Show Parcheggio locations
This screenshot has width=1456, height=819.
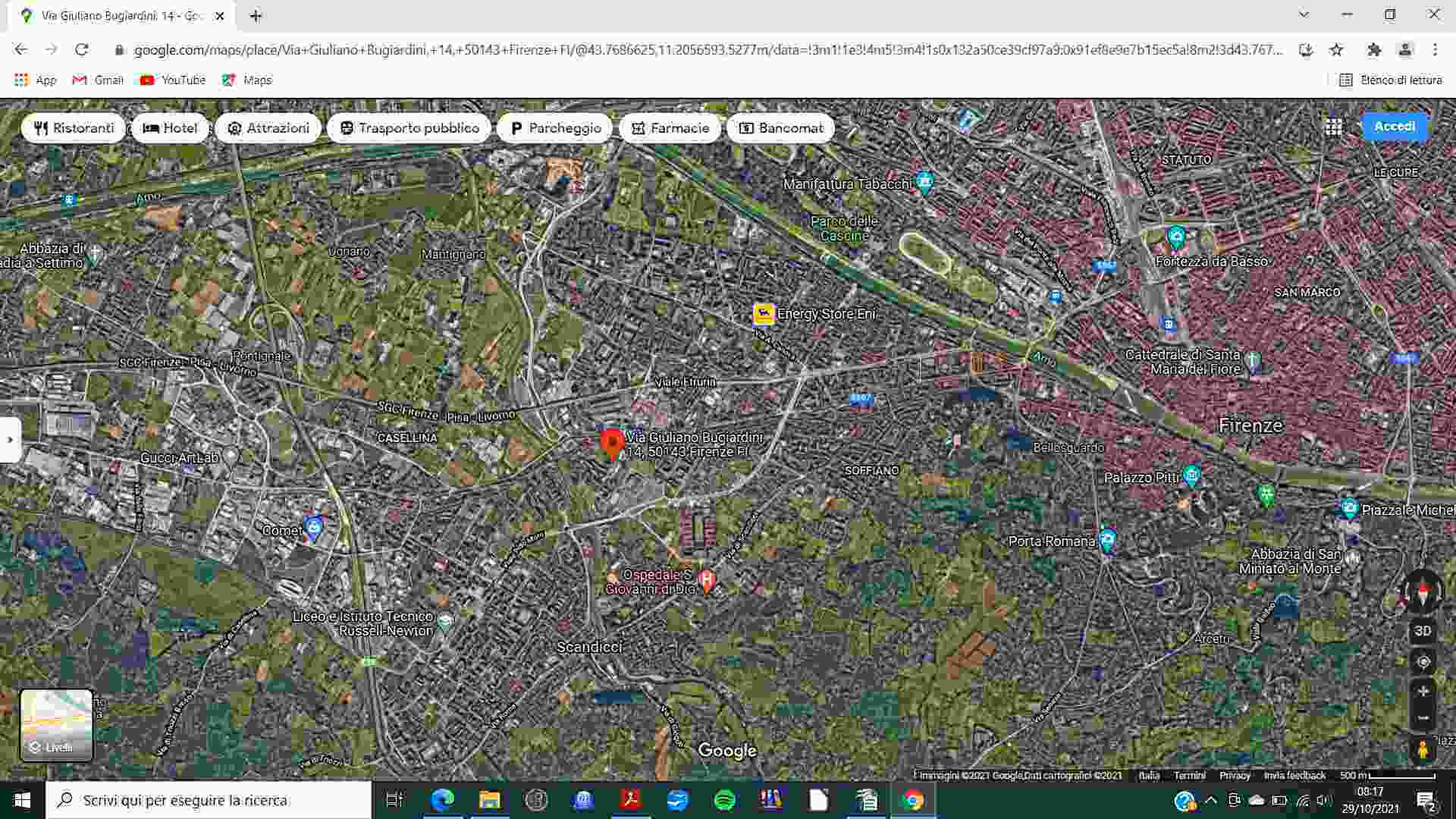pos(555,128)
